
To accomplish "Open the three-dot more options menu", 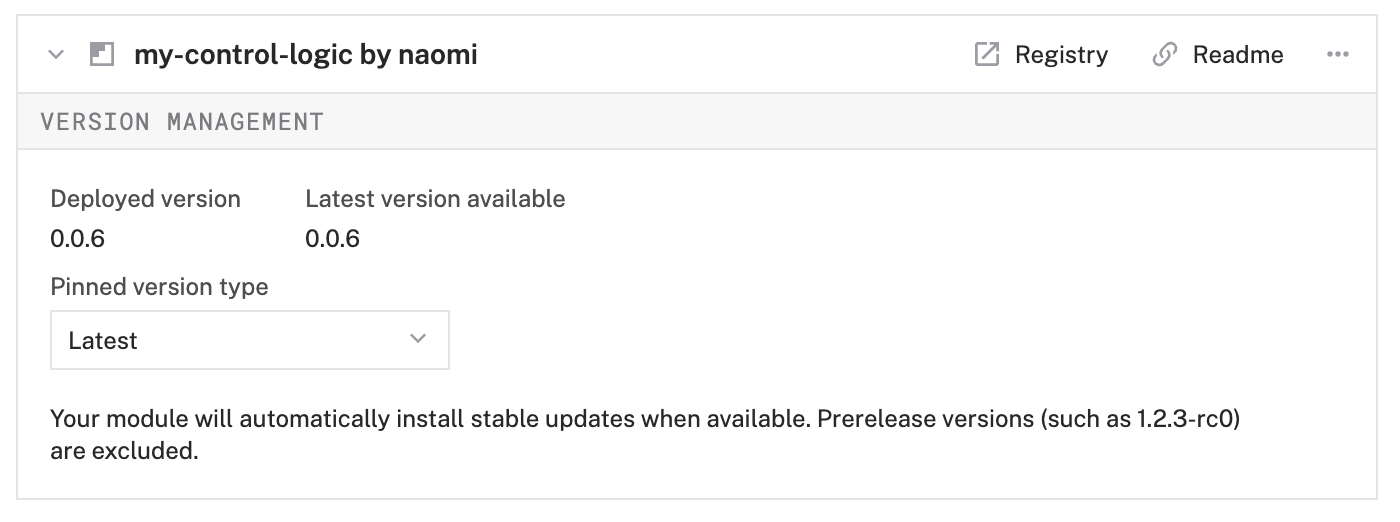I will (1338, 55).
